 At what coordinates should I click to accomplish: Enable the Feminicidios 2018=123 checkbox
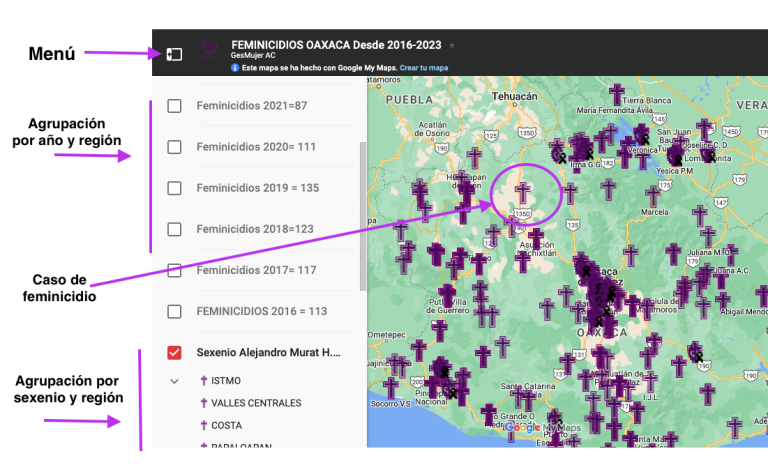[x=174, y=229]
